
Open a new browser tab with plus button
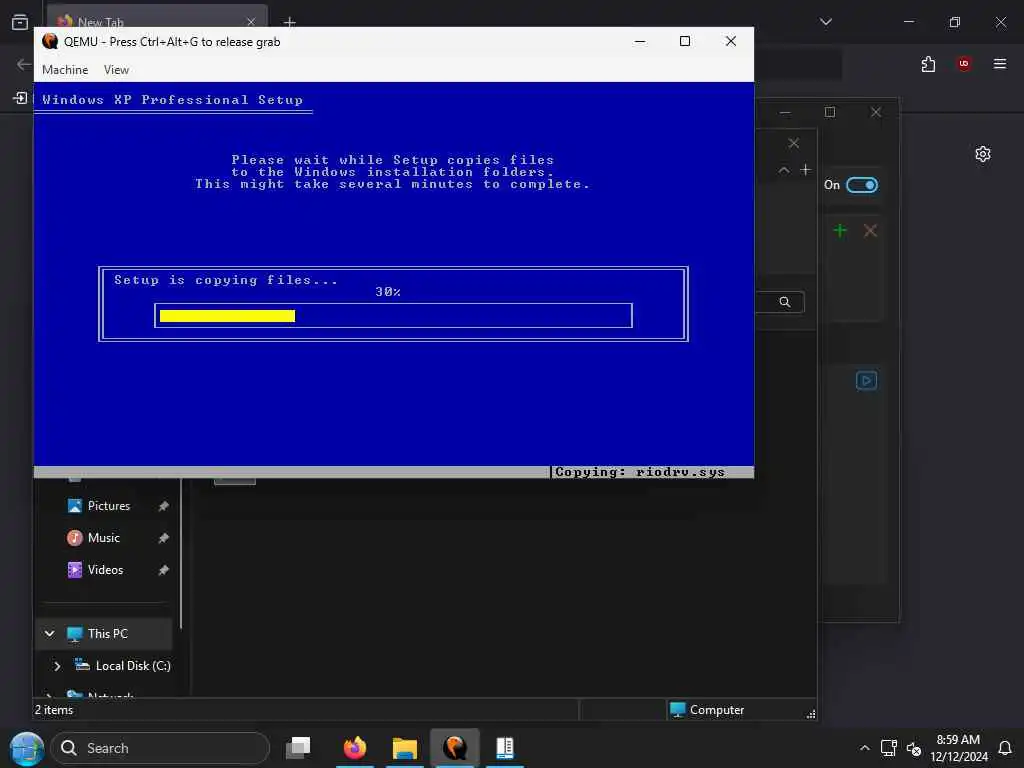coord(289,22)
